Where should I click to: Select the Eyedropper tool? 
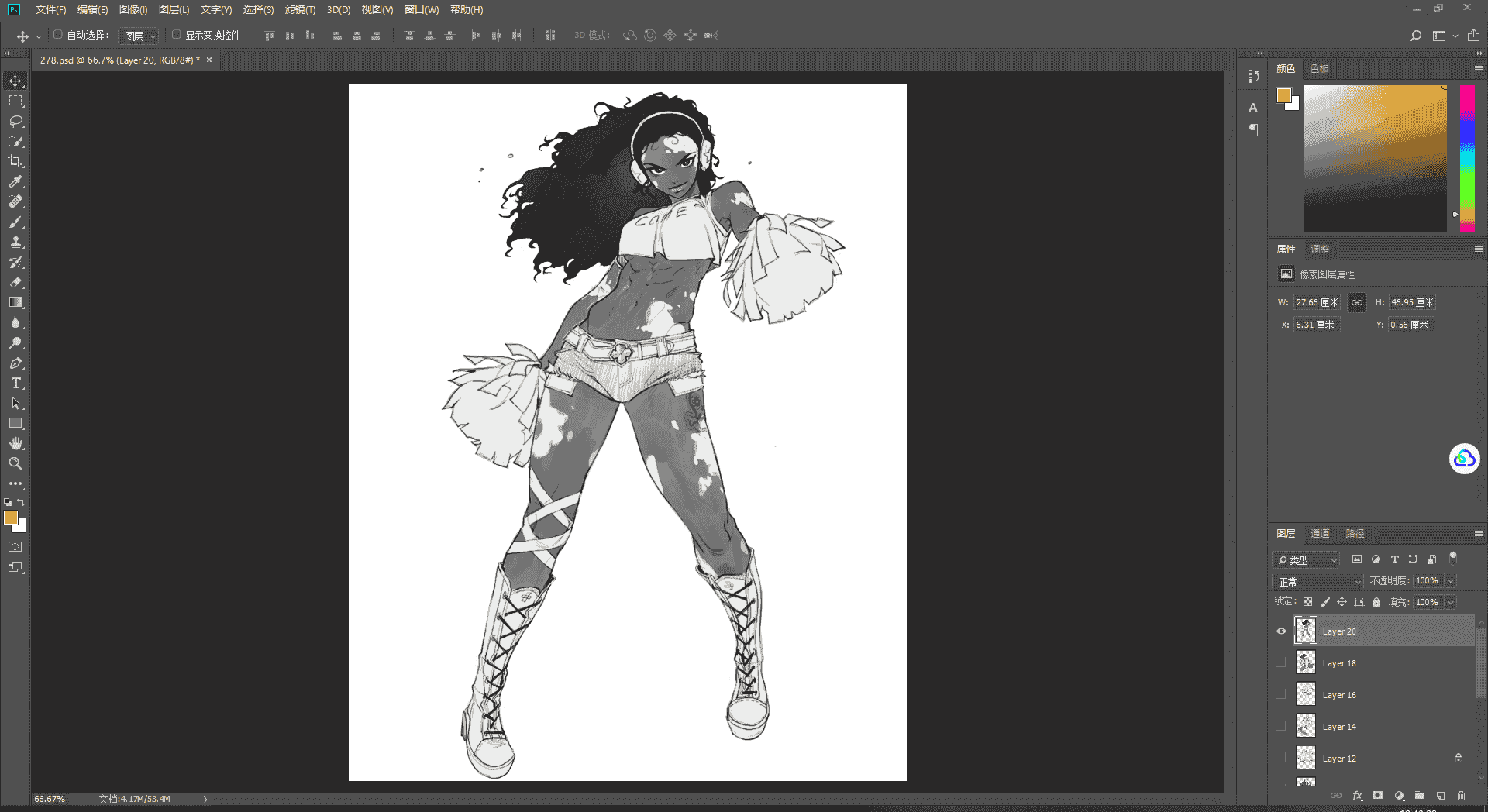tap(15, 181)
